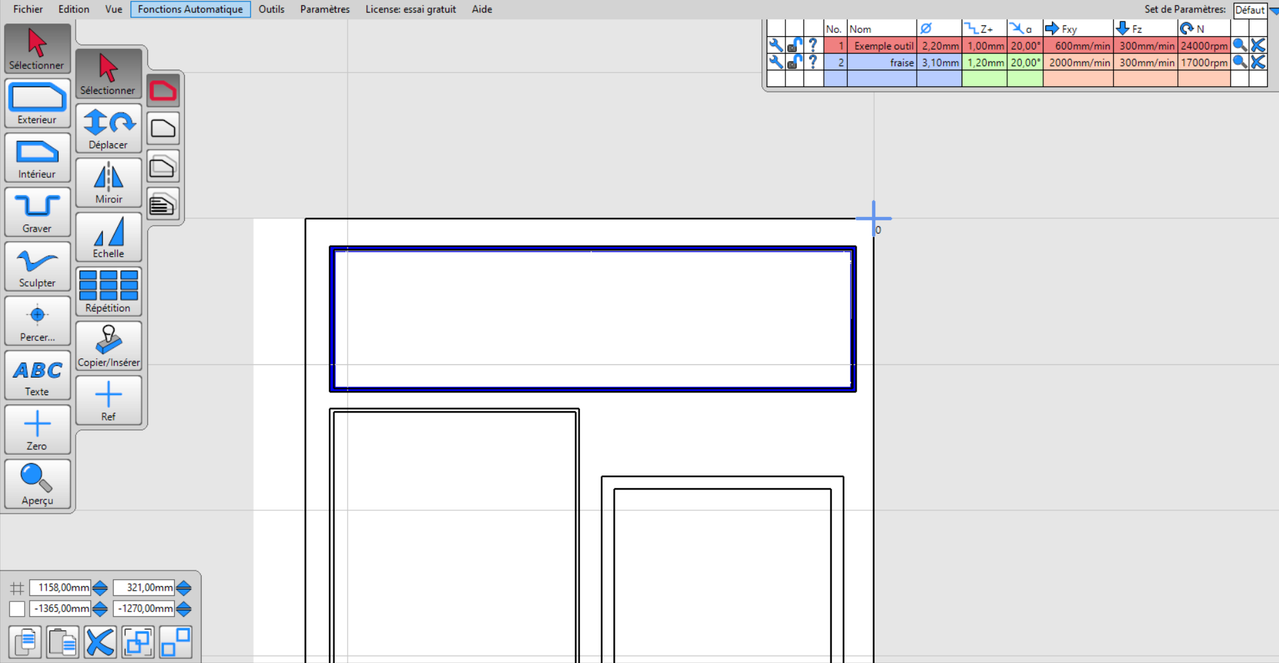1279x663 pixels.
Task: Click the 2000mm/min feed cell
Action: (x=1077, y=62)
